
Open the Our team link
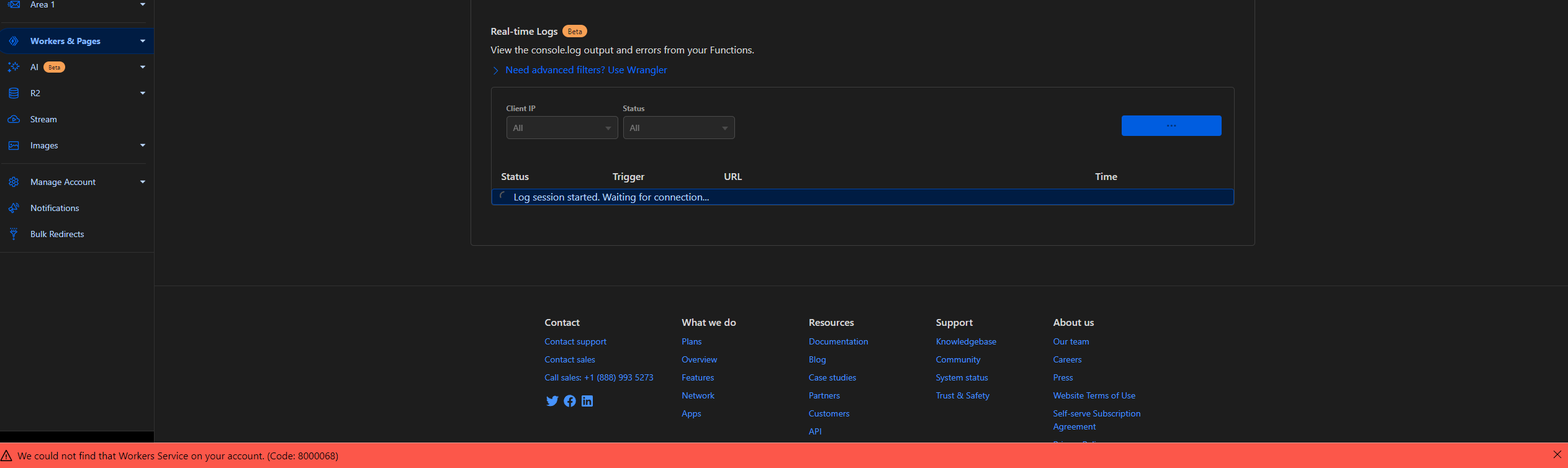click(1071, 341)
